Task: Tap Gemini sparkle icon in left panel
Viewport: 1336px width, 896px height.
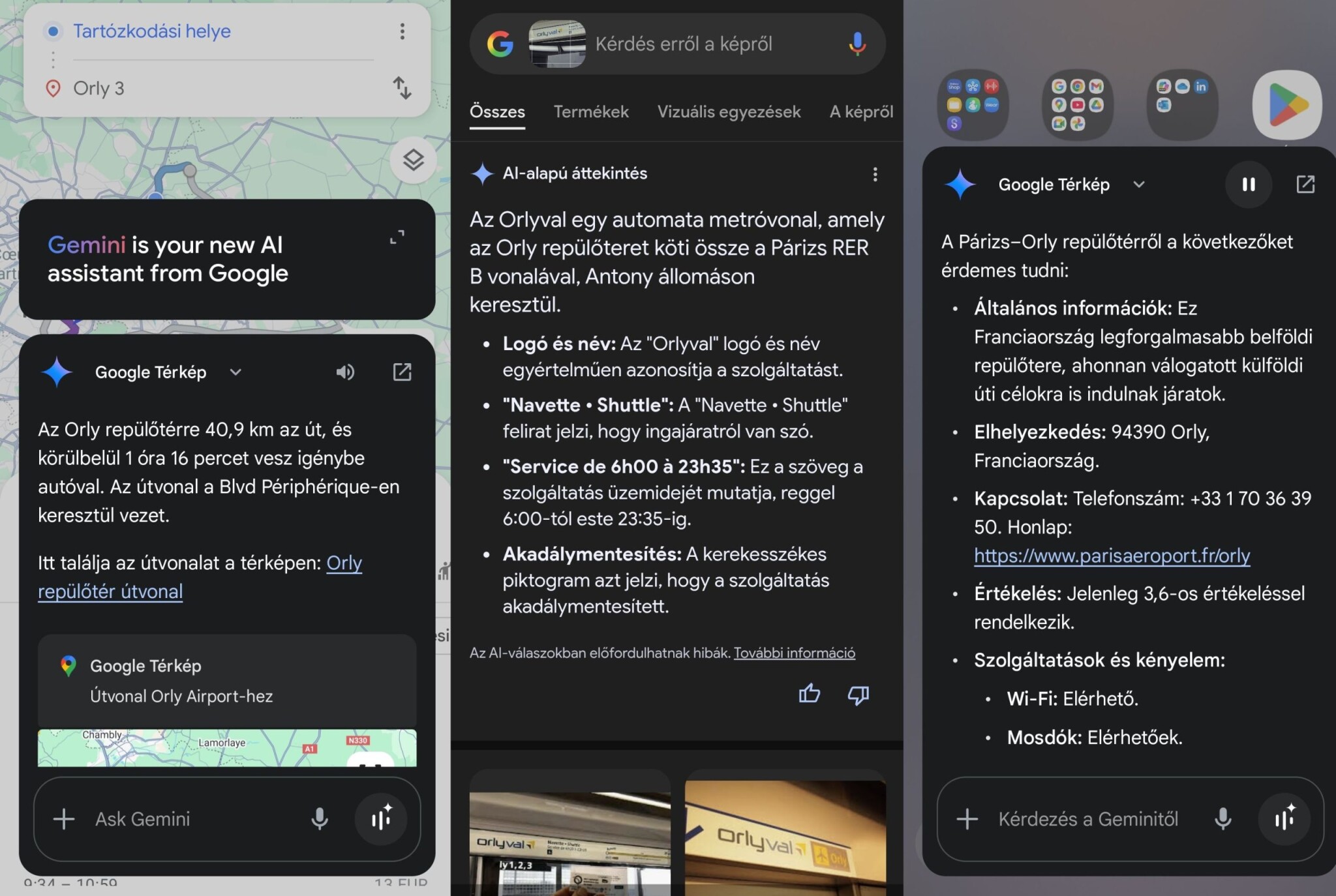Action: [57, 372]
